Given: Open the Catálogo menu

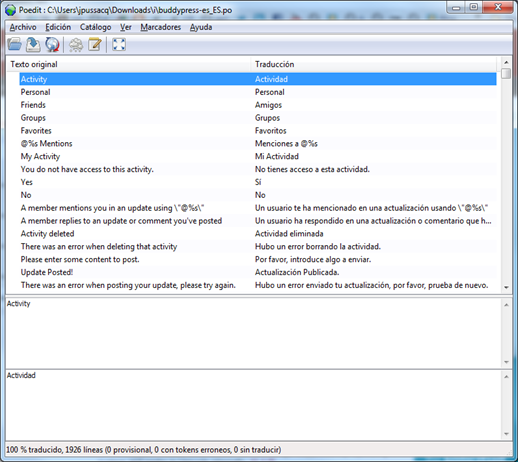Looking at the screenshot, I should coord(95,27).
